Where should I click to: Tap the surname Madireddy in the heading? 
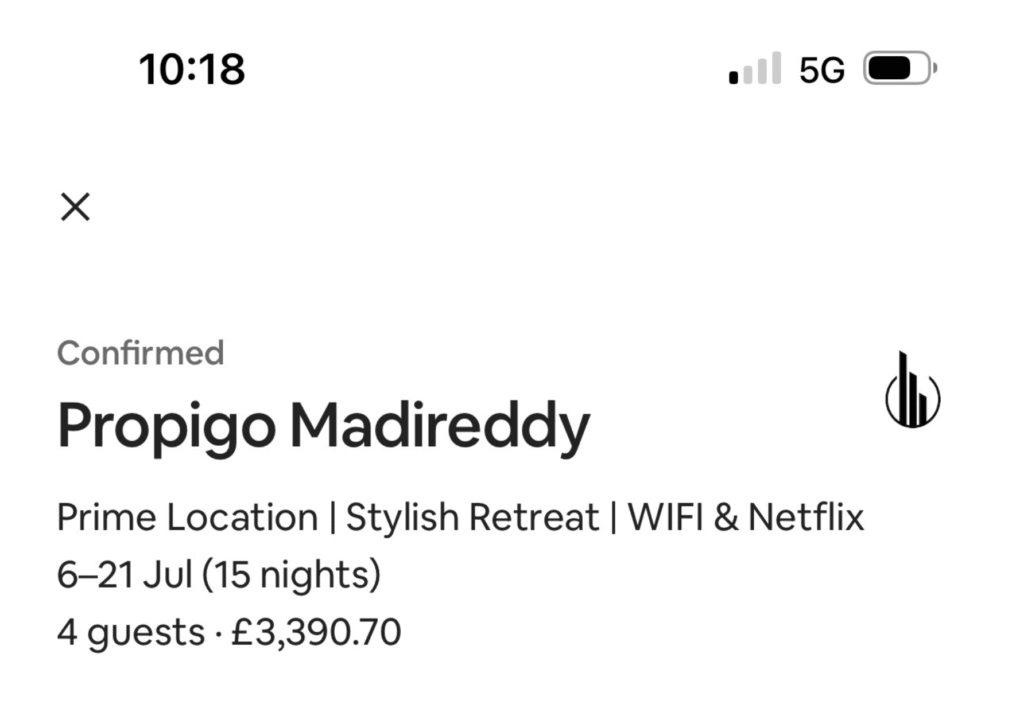440,426
